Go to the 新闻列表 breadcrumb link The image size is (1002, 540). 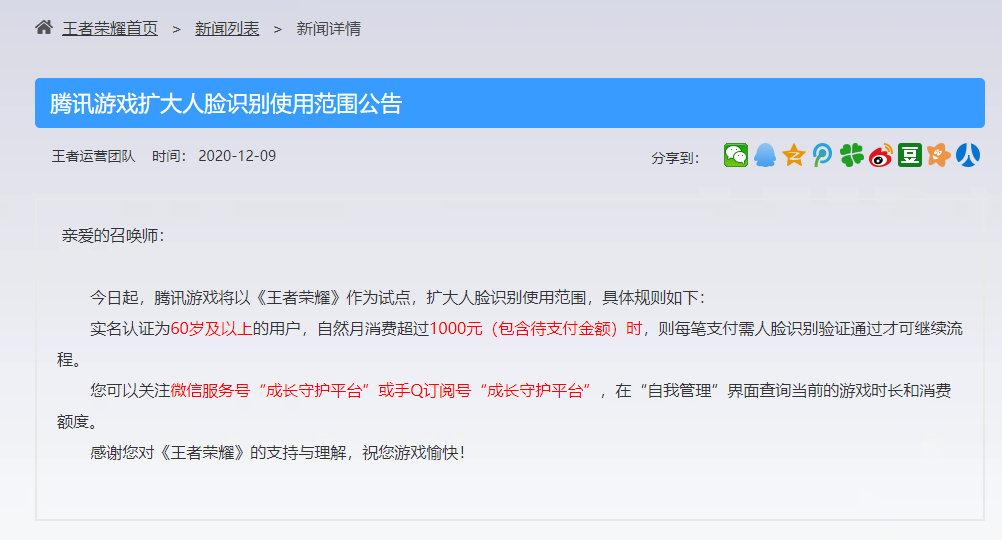click(227, 29)
